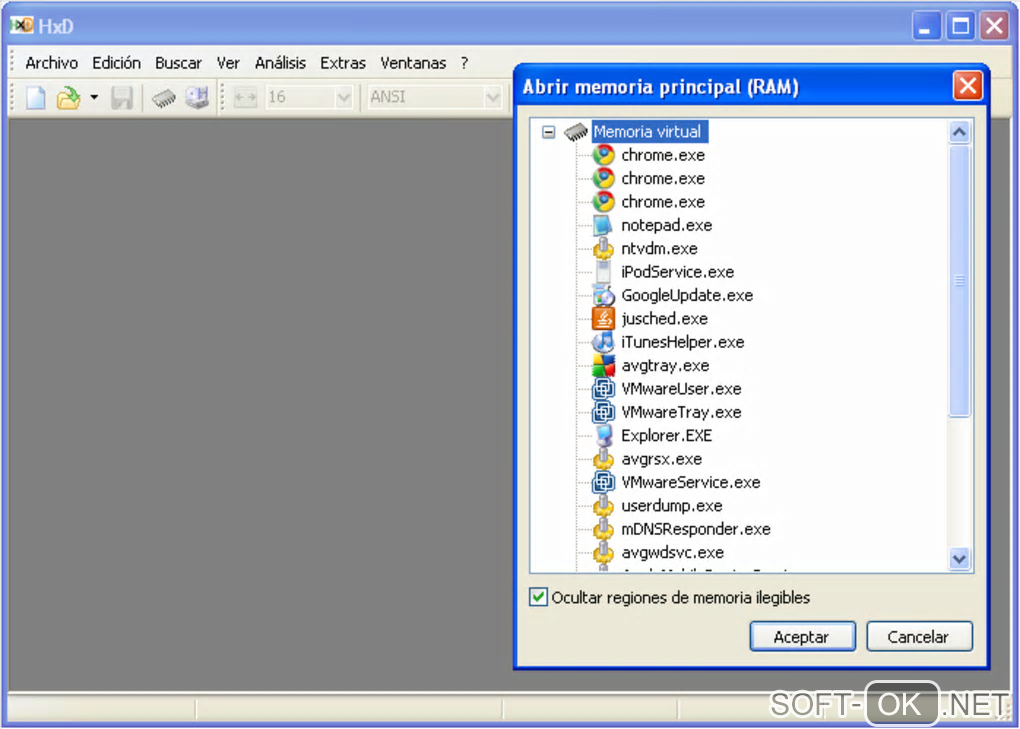Click the Explorer.EXE computer icon

pyautogui.click(x=604, y=435)
